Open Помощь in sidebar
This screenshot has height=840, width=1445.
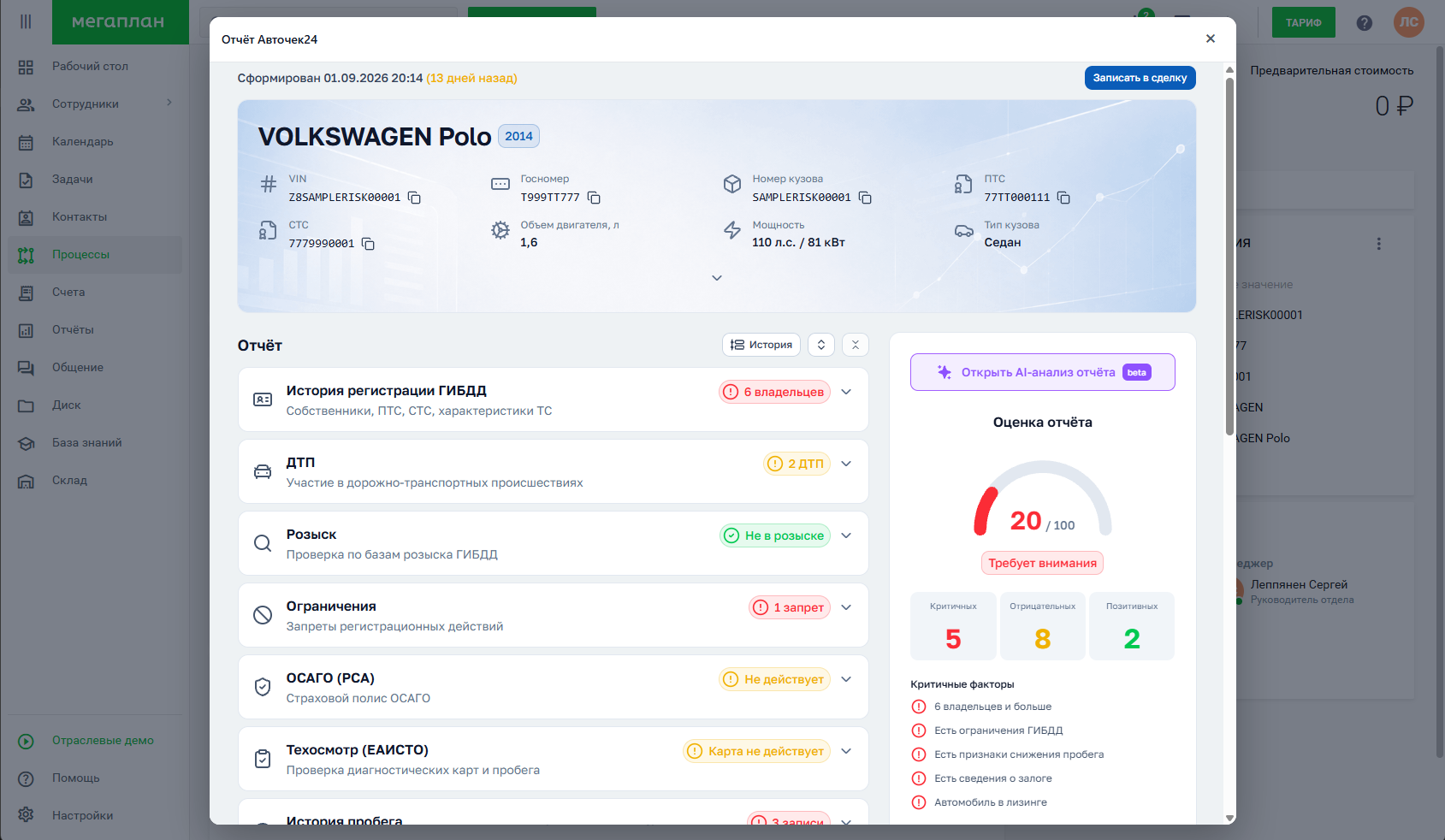click(95, 778)
